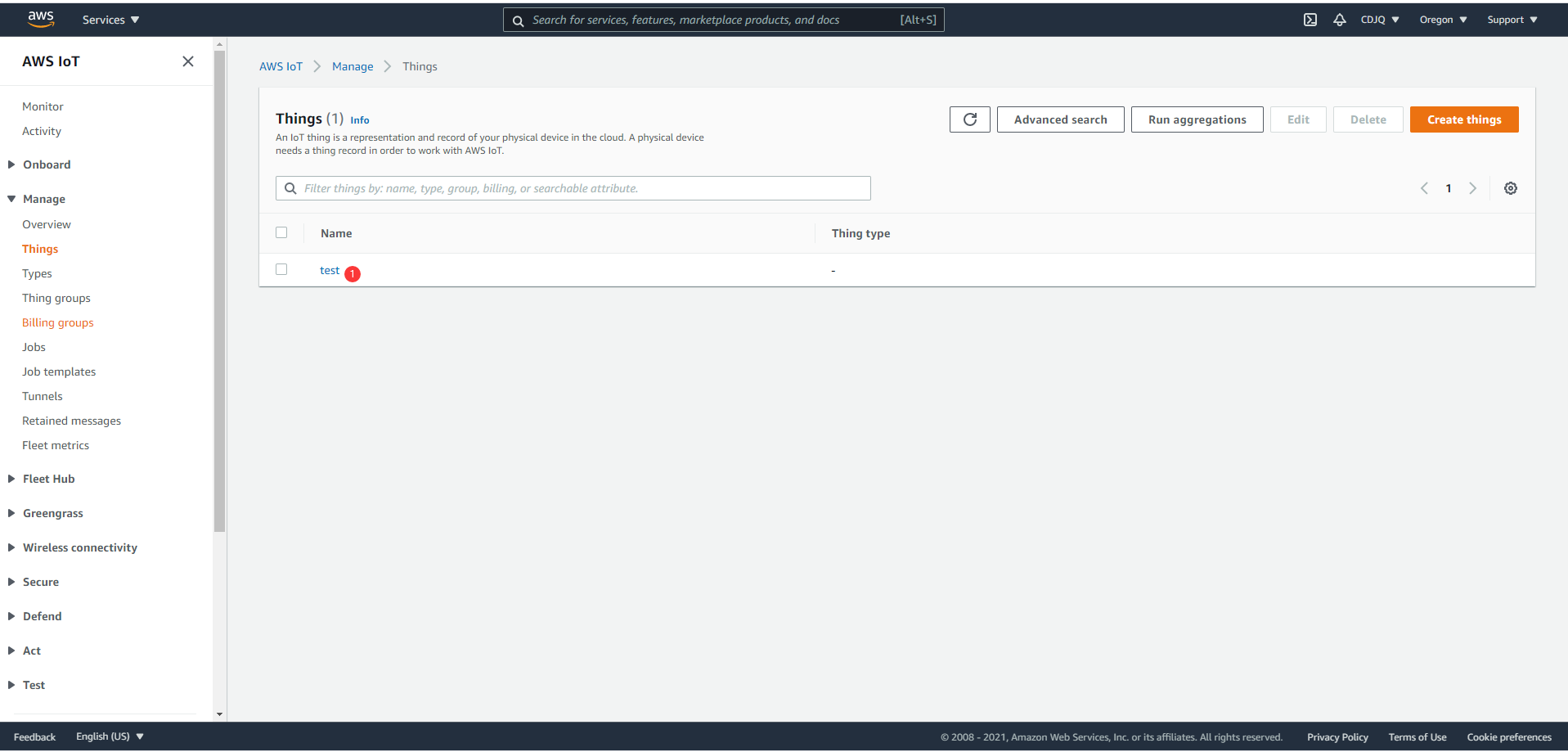Open Monitor in the sidebar
Viewport: 1568px width, 752px height.
point(43,106)
